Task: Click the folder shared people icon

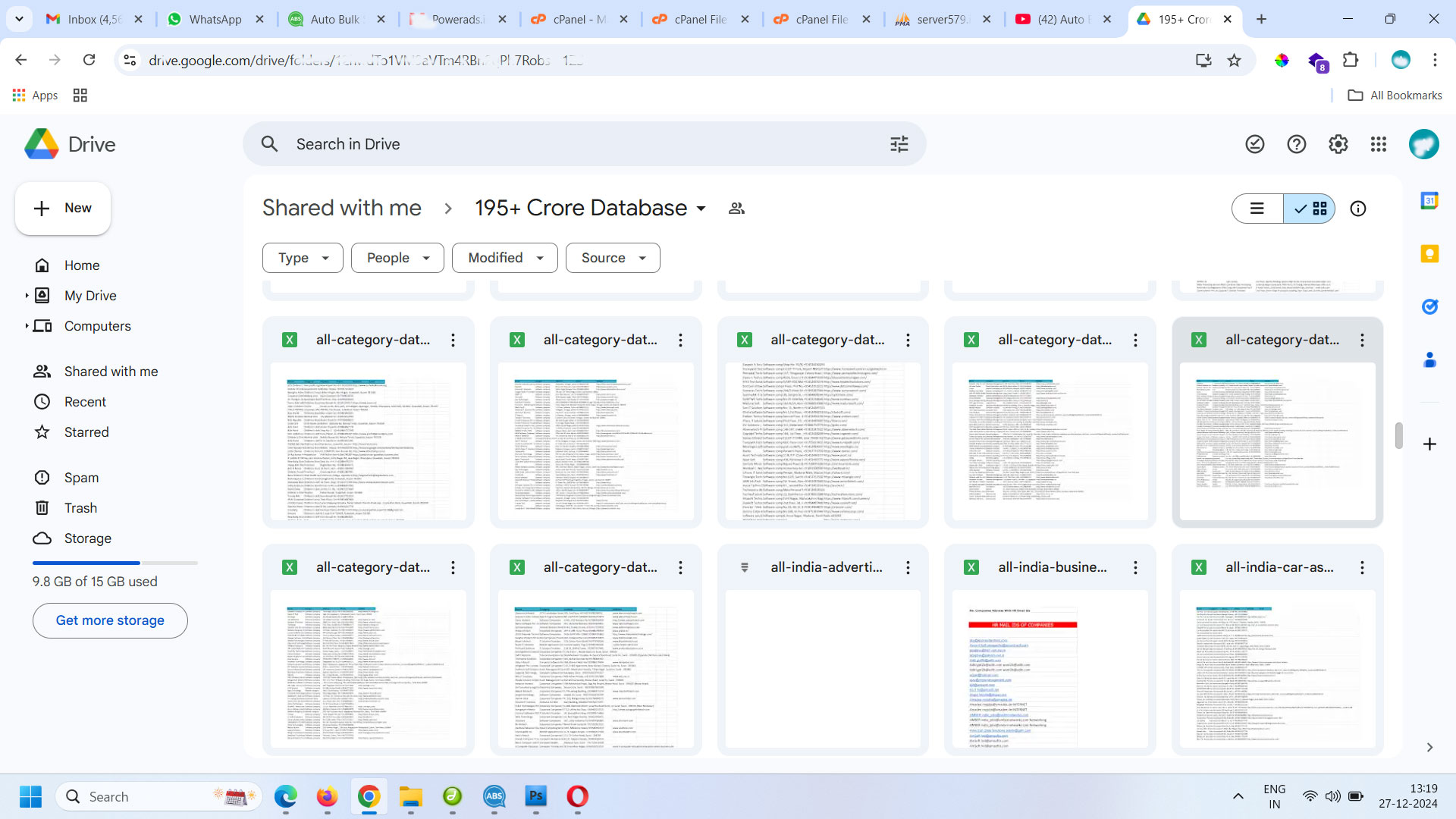Action: (736, 209)
